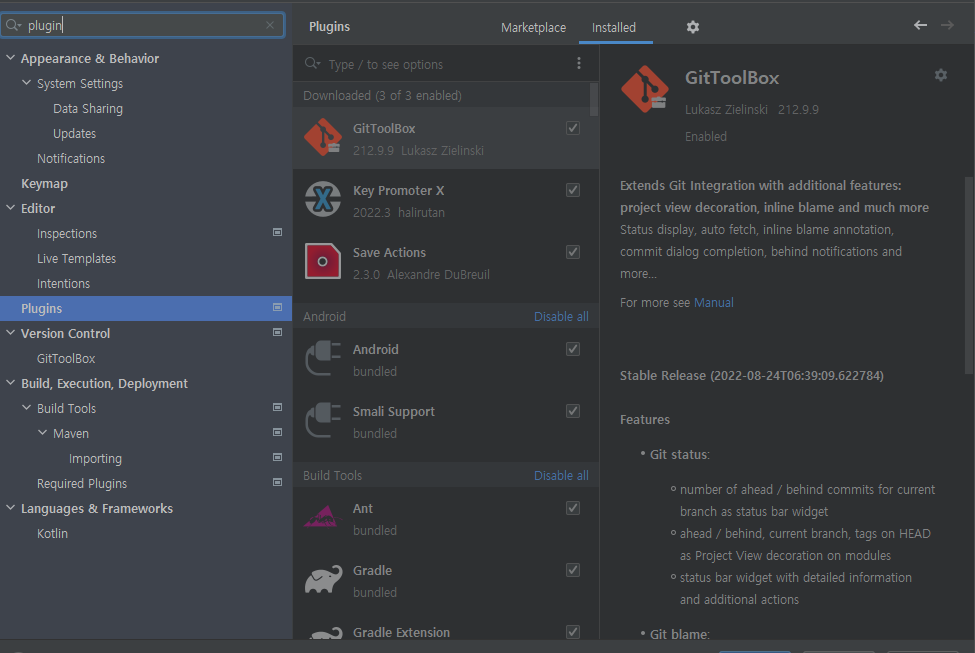Switch to the Marketplace tab
This screenshot has height=653, width=975.
tap(534, 27)
